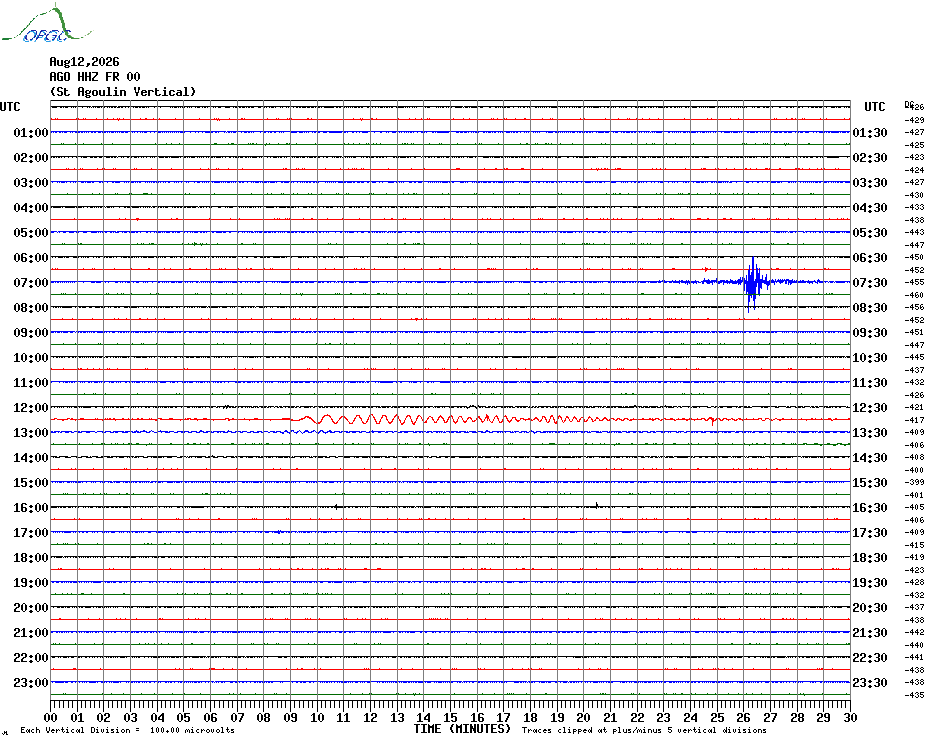Click the '21:00' hour label
Viewport: 930px width, 744px height.
click(x=31, y=632)
